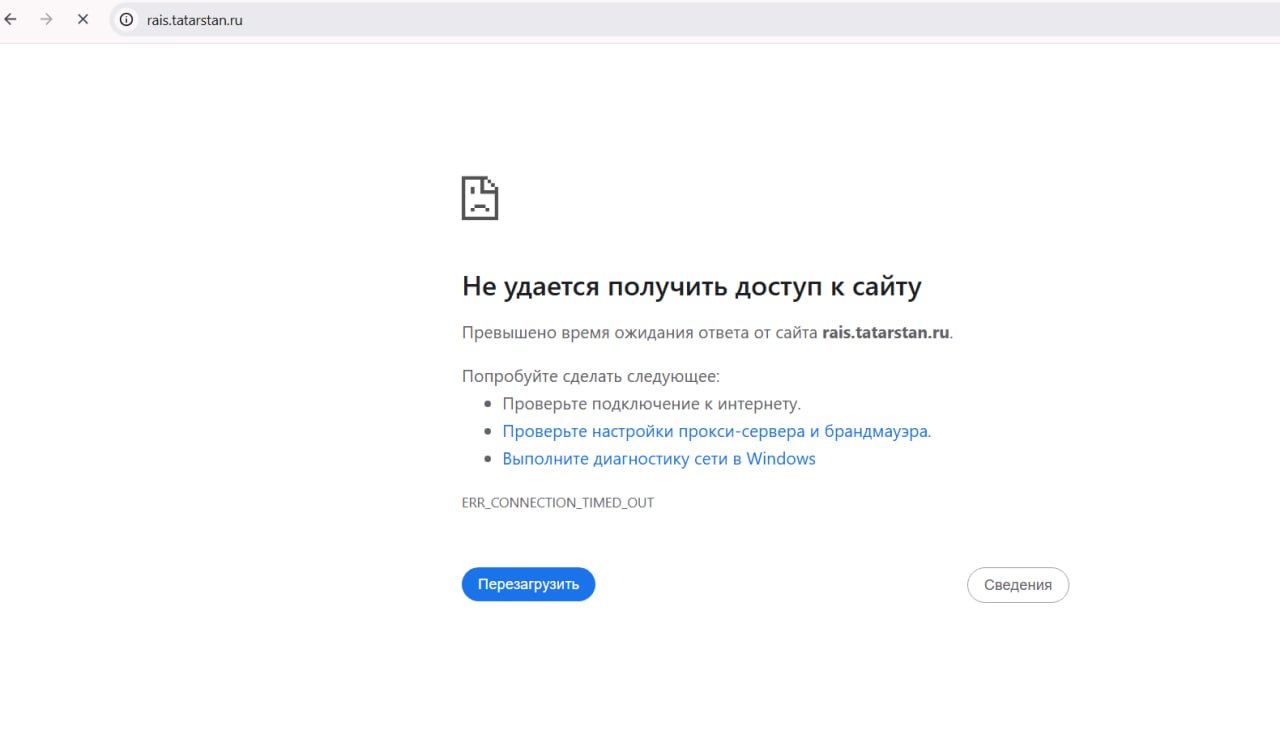Open the Сведения details button
The image size is (1280, 734).
click(x=1017, y=585)
